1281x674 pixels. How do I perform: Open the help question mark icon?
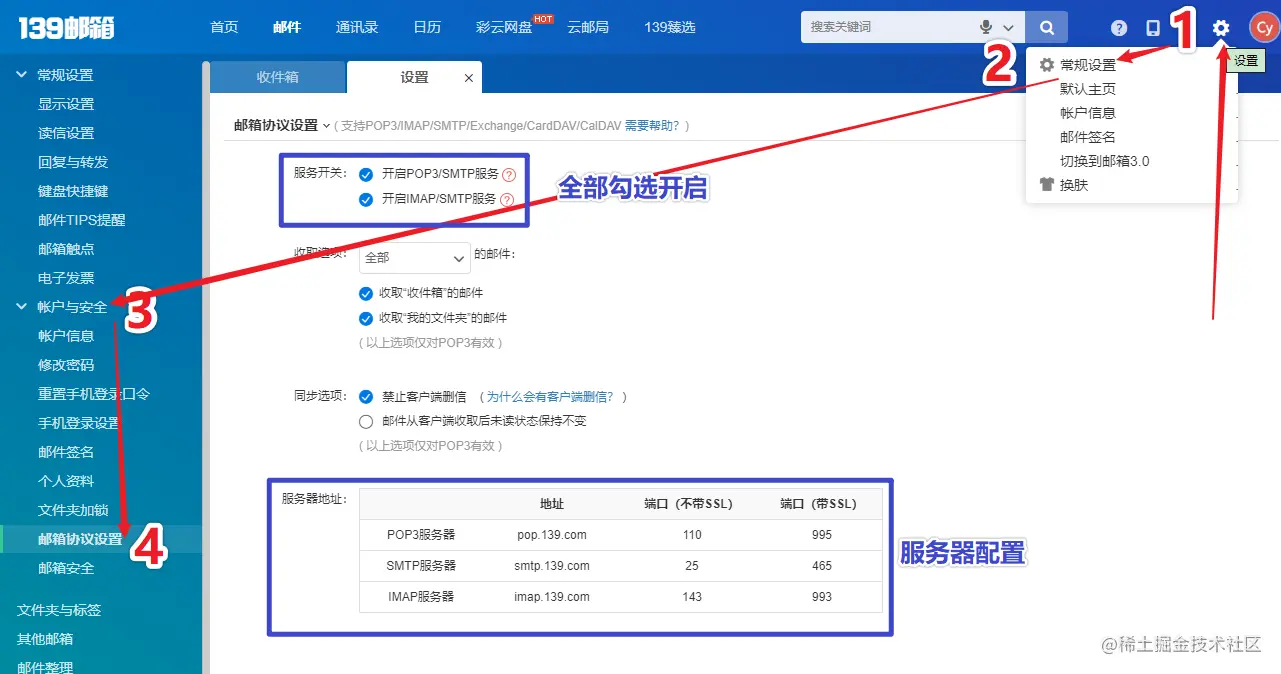(1119, 28)
